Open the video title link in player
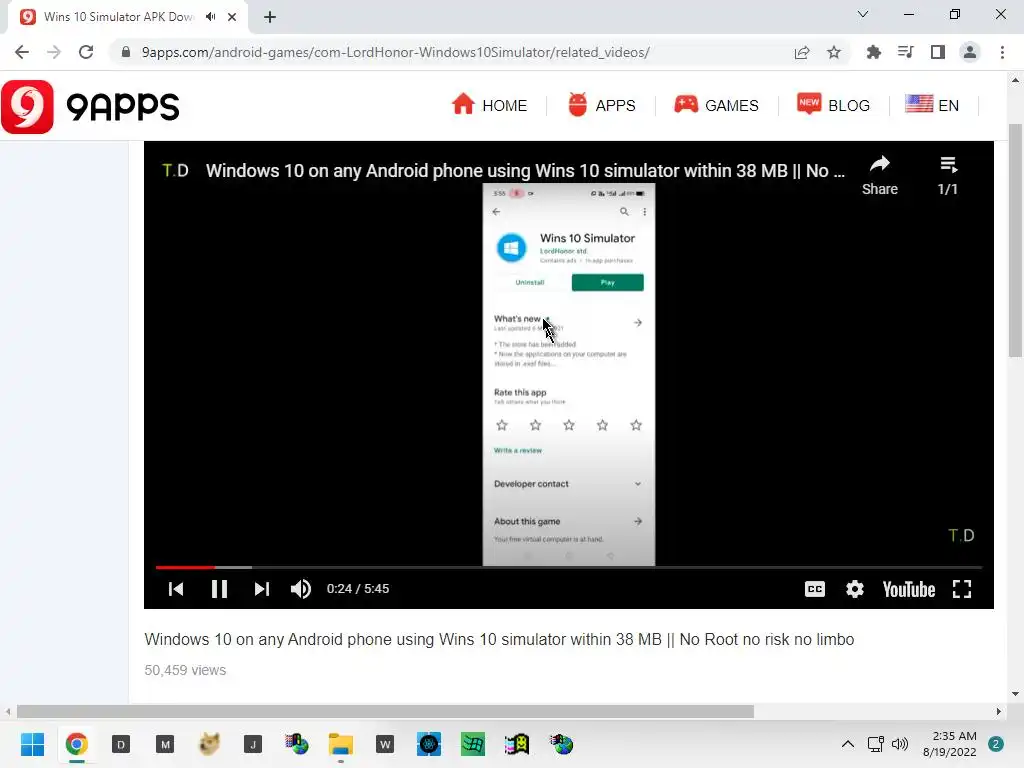 point(525,170)
